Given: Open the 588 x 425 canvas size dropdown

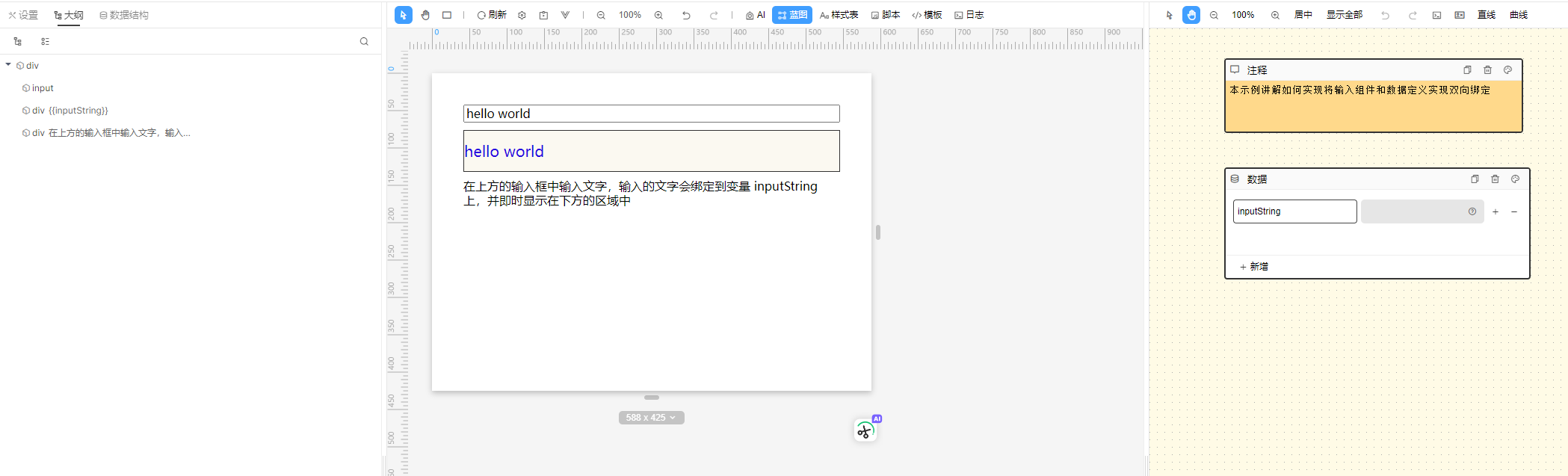Looking at the screenshot, I should coord(652,418).
